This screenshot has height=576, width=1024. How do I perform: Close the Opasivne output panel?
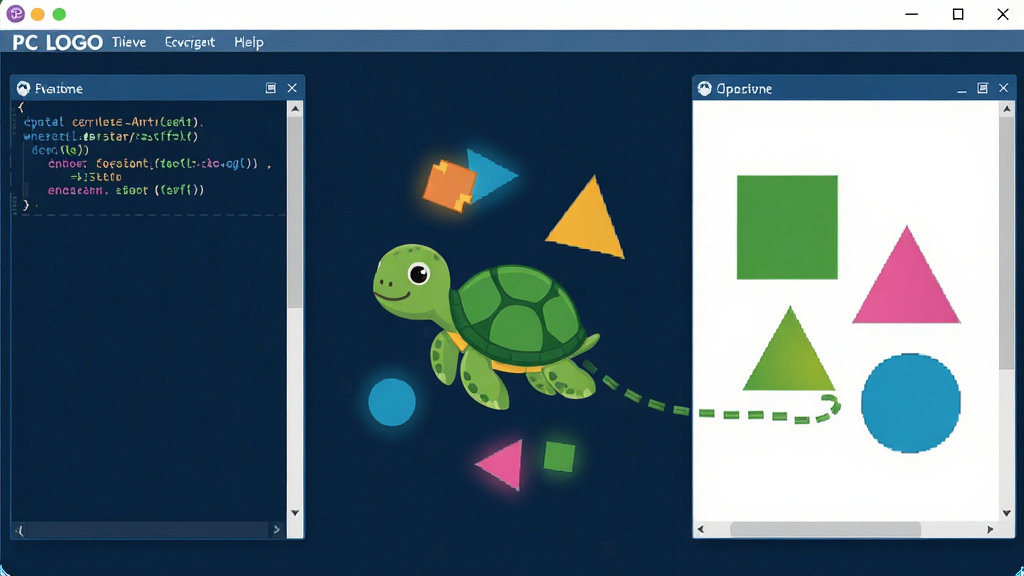point(1004,88)
